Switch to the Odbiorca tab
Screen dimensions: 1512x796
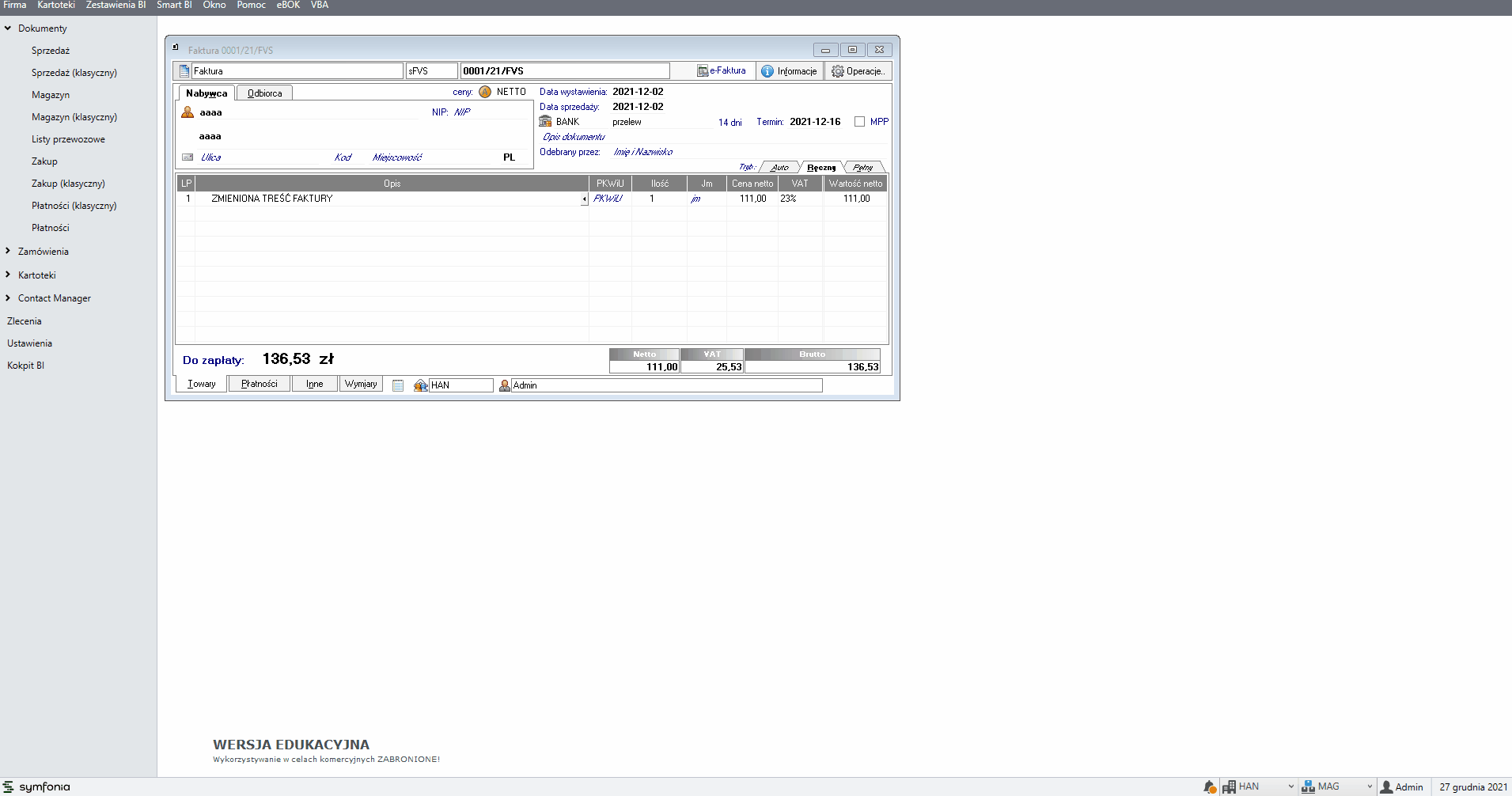coord(264,93)
